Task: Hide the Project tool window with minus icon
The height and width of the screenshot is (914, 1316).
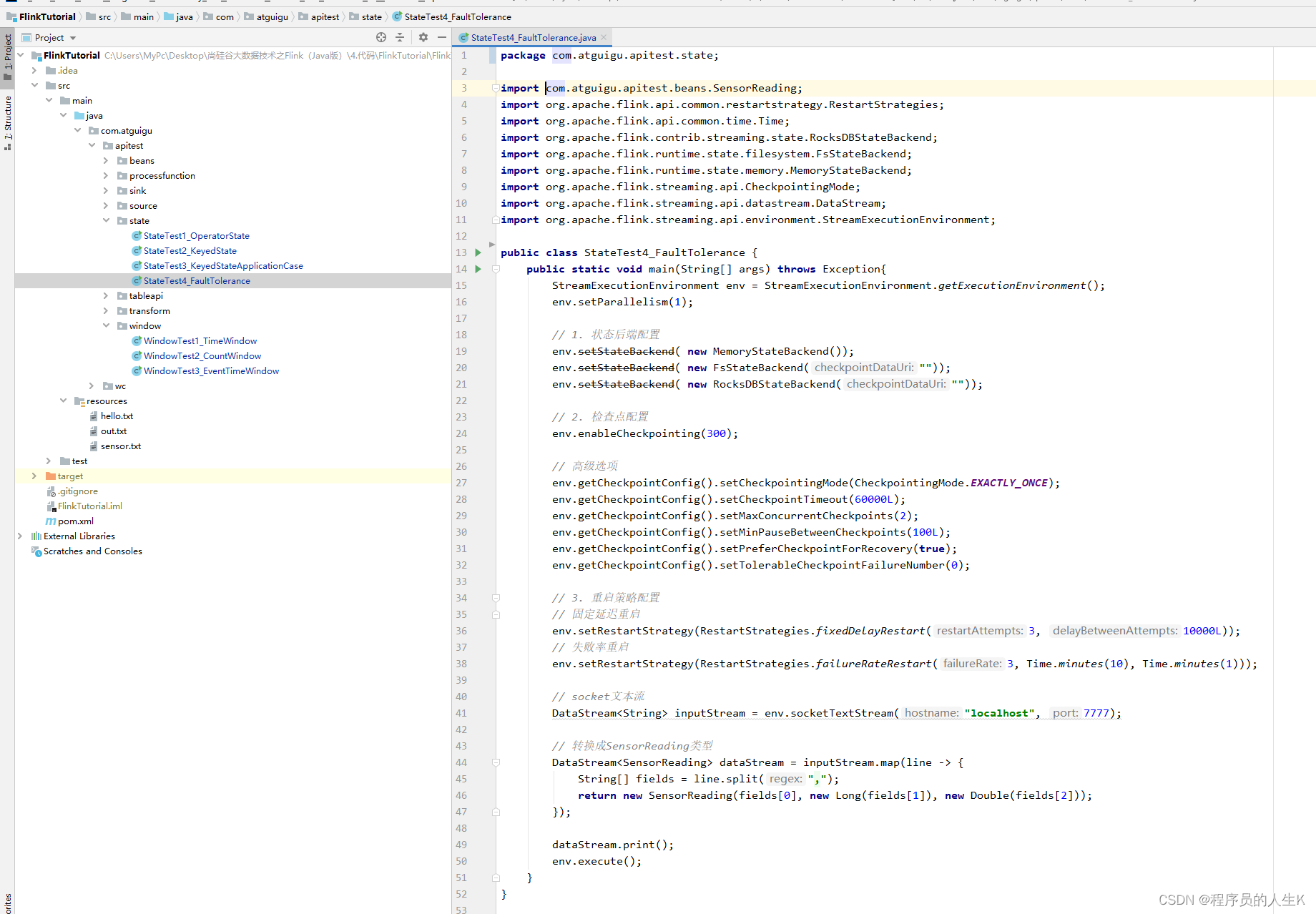Action: pyautogui.click(x=442, y=37)
